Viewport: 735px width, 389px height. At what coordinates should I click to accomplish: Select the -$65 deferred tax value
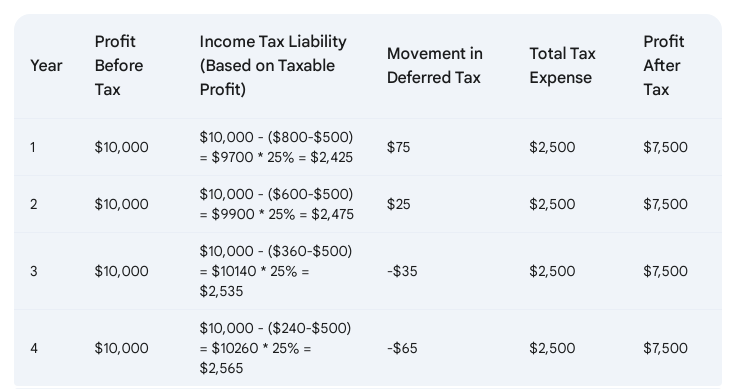pyautogui.click(x=402, y=348)
